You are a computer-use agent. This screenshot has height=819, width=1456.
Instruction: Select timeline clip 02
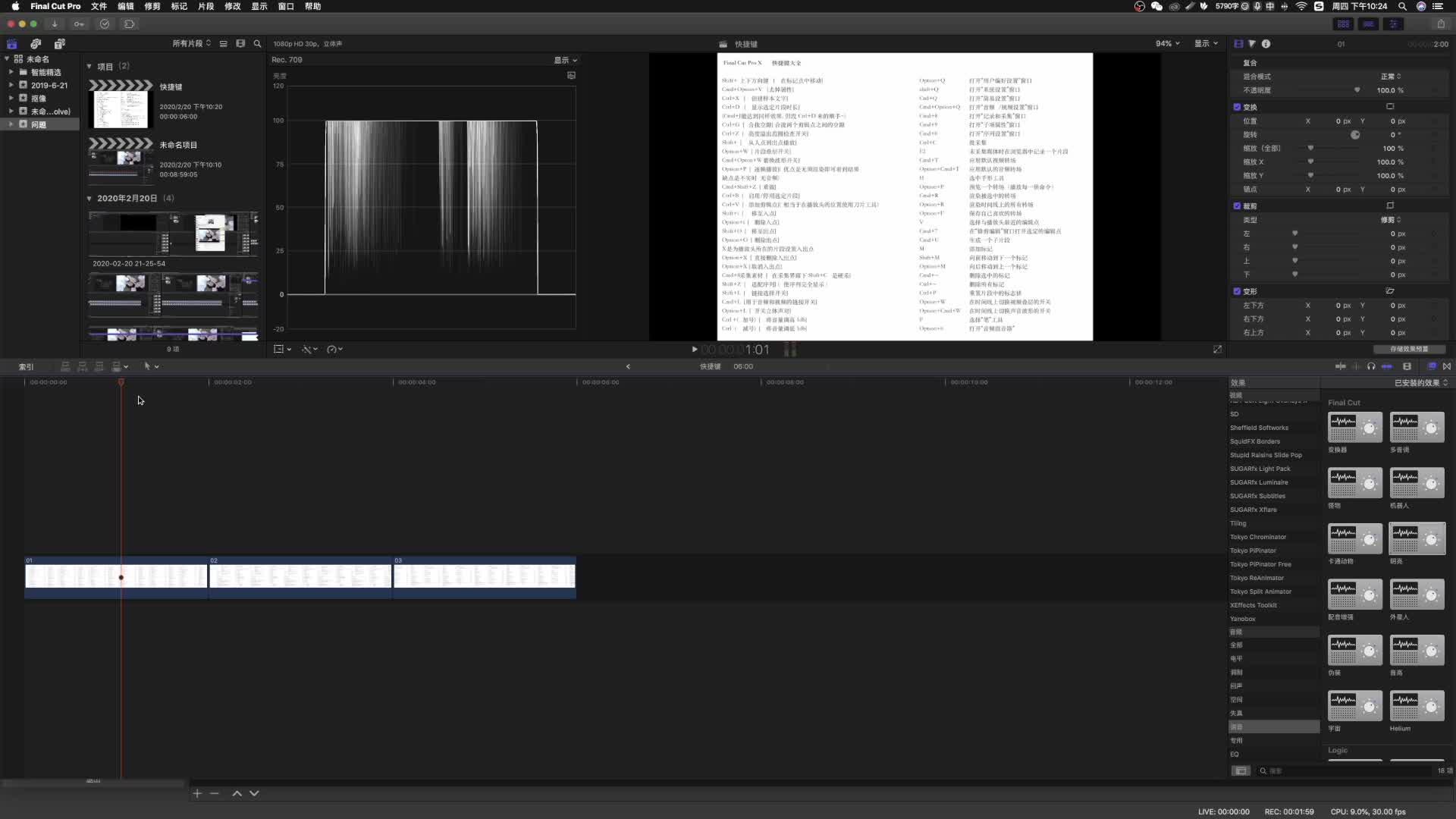300,577
